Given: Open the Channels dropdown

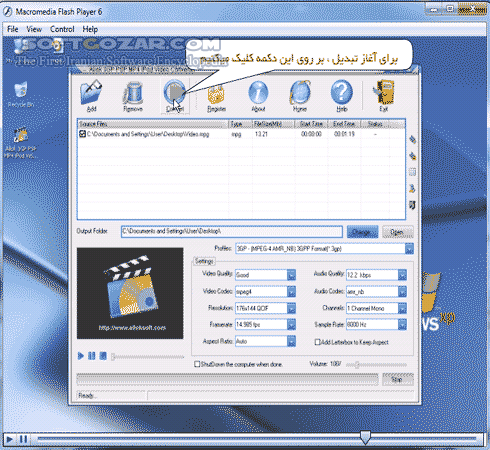Looking at the screenshot, I should (x=402, y=308).
